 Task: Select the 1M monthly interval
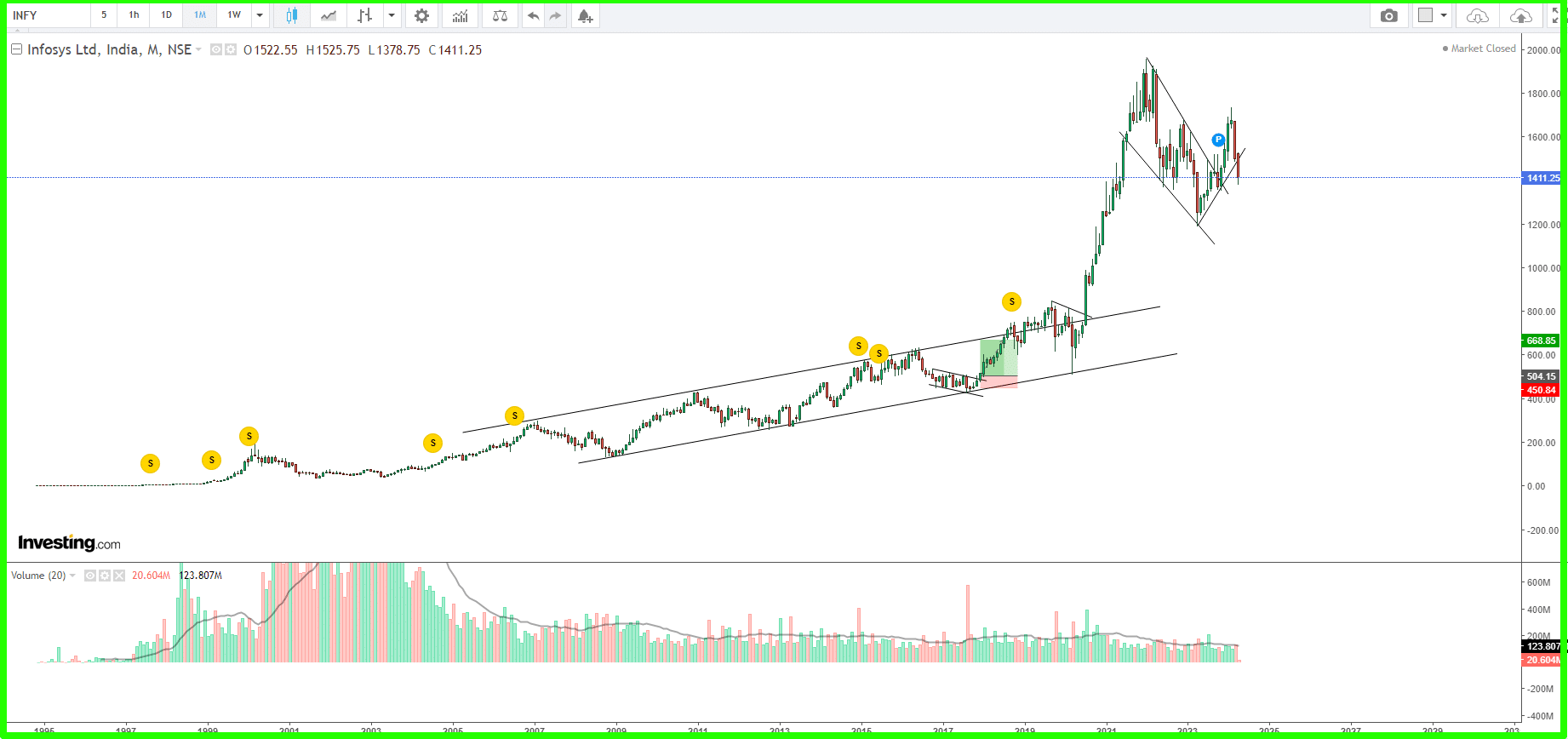pos(200,15)
